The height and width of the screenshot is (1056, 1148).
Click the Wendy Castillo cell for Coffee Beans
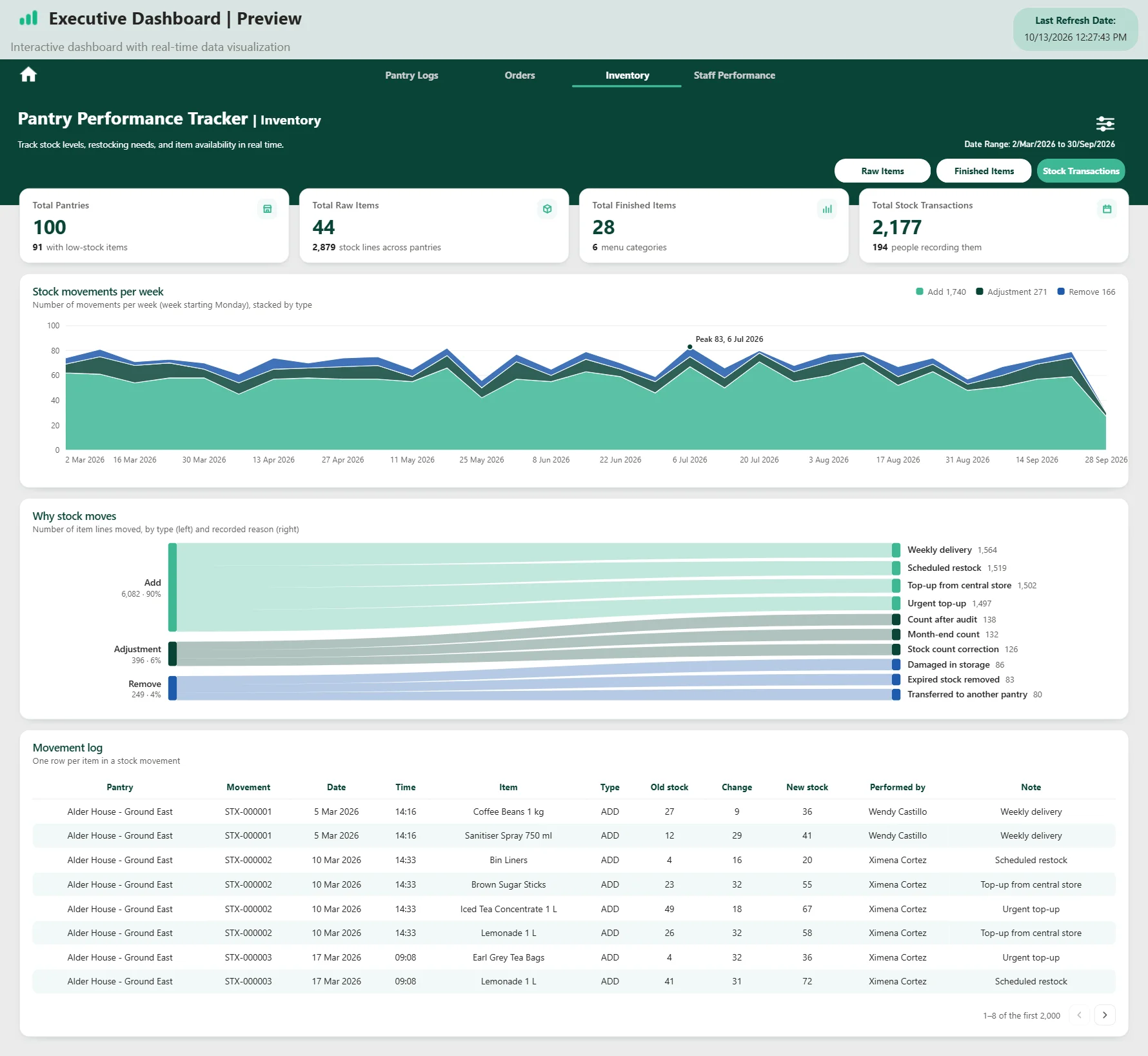(x=897, y=812)
